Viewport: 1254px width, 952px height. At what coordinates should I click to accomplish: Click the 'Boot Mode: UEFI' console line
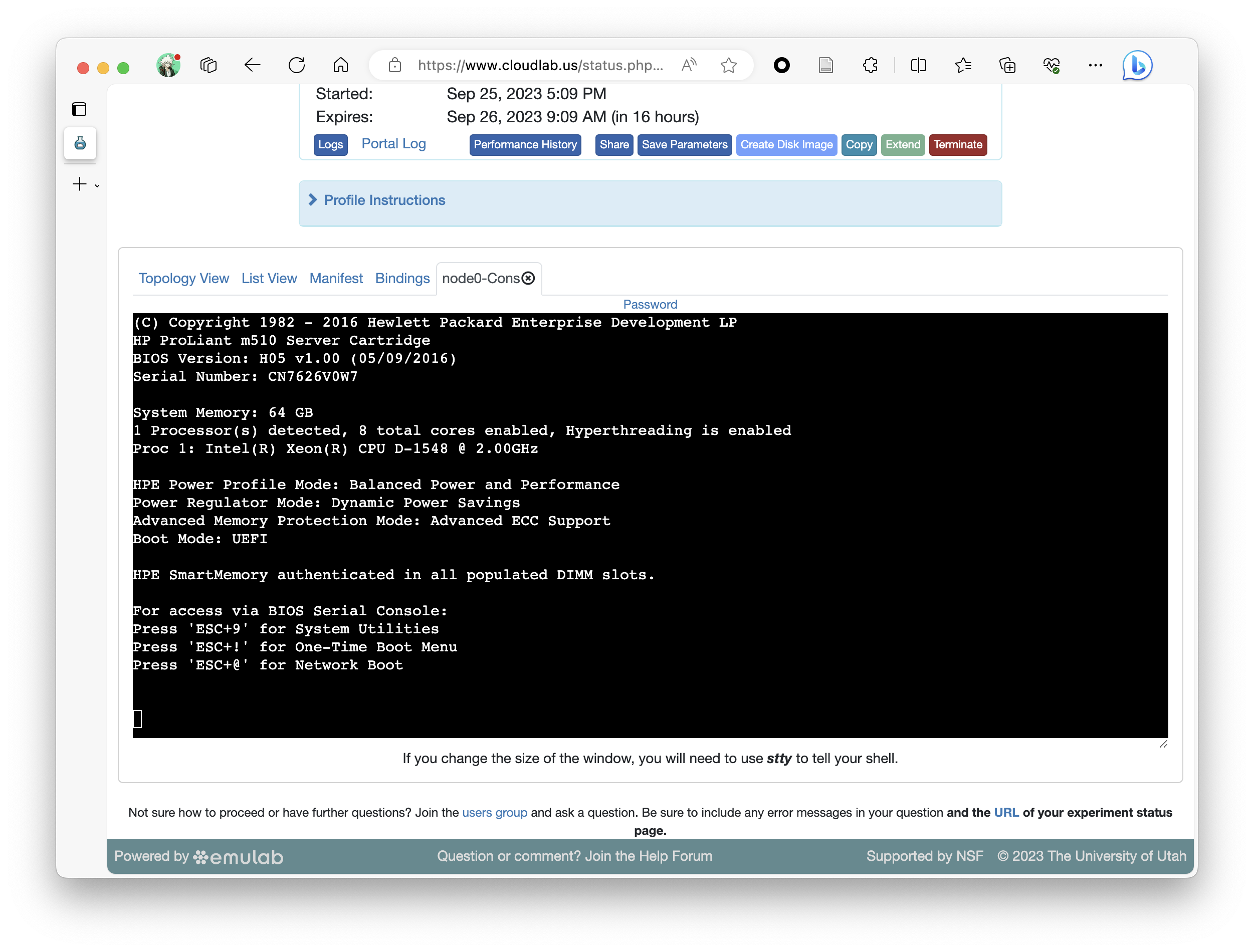point(200,539)
